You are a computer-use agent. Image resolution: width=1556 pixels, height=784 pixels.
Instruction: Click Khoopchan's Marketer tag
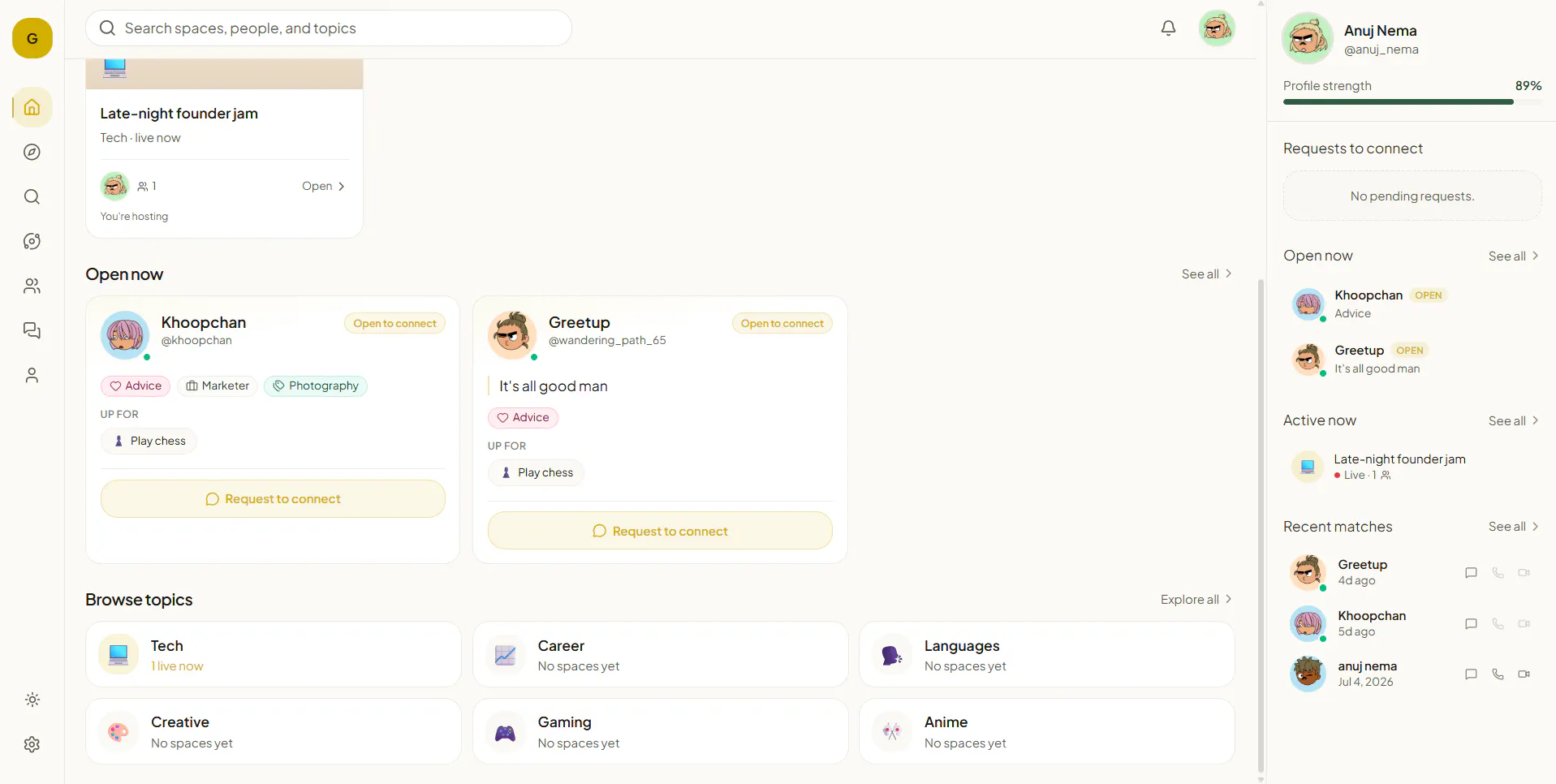point(218,386)
